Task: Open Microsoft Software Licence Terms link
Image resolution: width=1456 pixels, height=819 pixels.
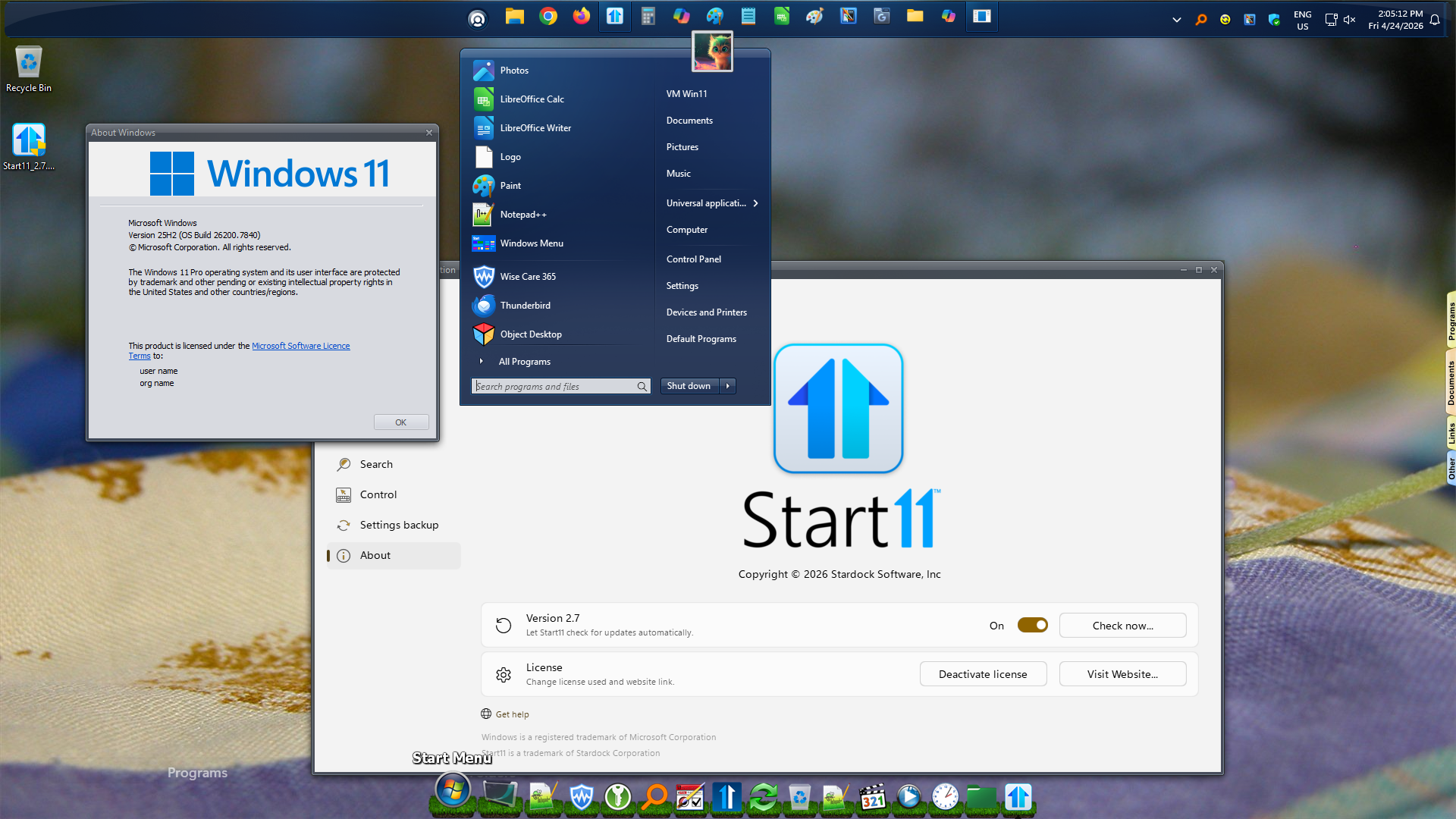Action: point(300,346)
